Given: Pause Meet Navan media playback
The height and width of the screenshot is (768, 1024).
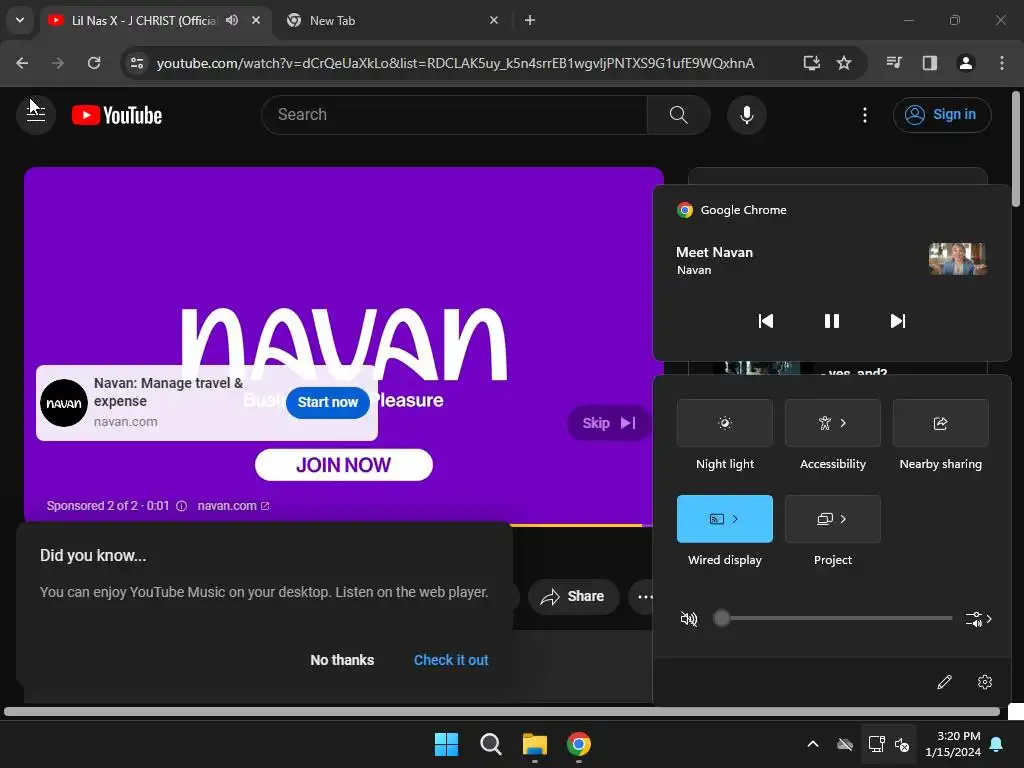Looking at the screenshot, I should [x=831, y=321].
